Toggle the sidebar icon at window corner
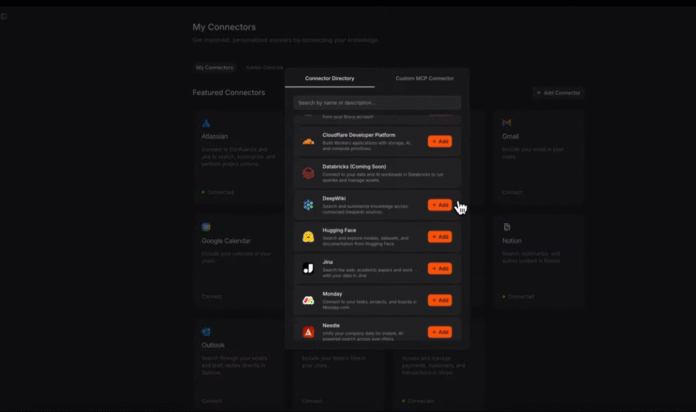Image resolution: width=696 pixels, height=412 pixels. pyautogui.click(x=4, y=16)
